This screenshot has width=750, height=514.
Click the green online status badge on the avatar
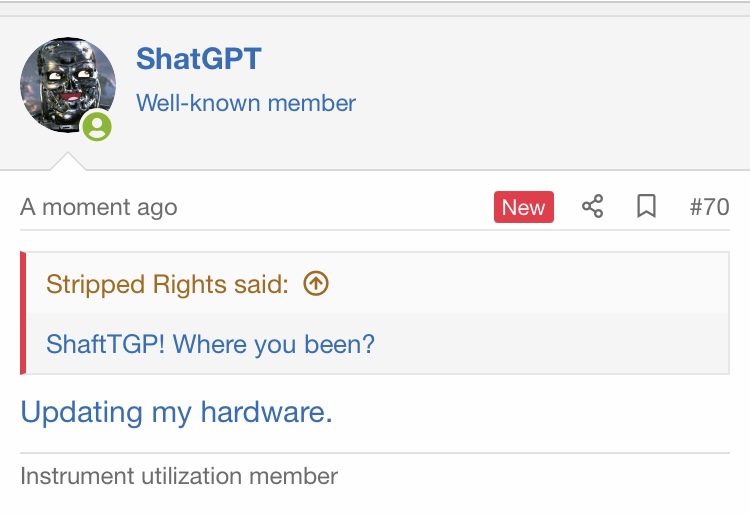pos(97,126)
